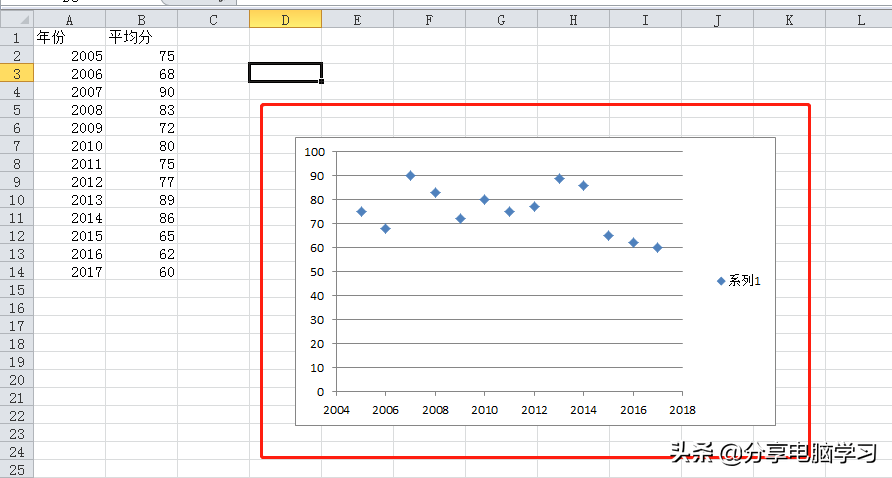
Task: Click the select-all corner of the sheet
Action: (16, 20)
